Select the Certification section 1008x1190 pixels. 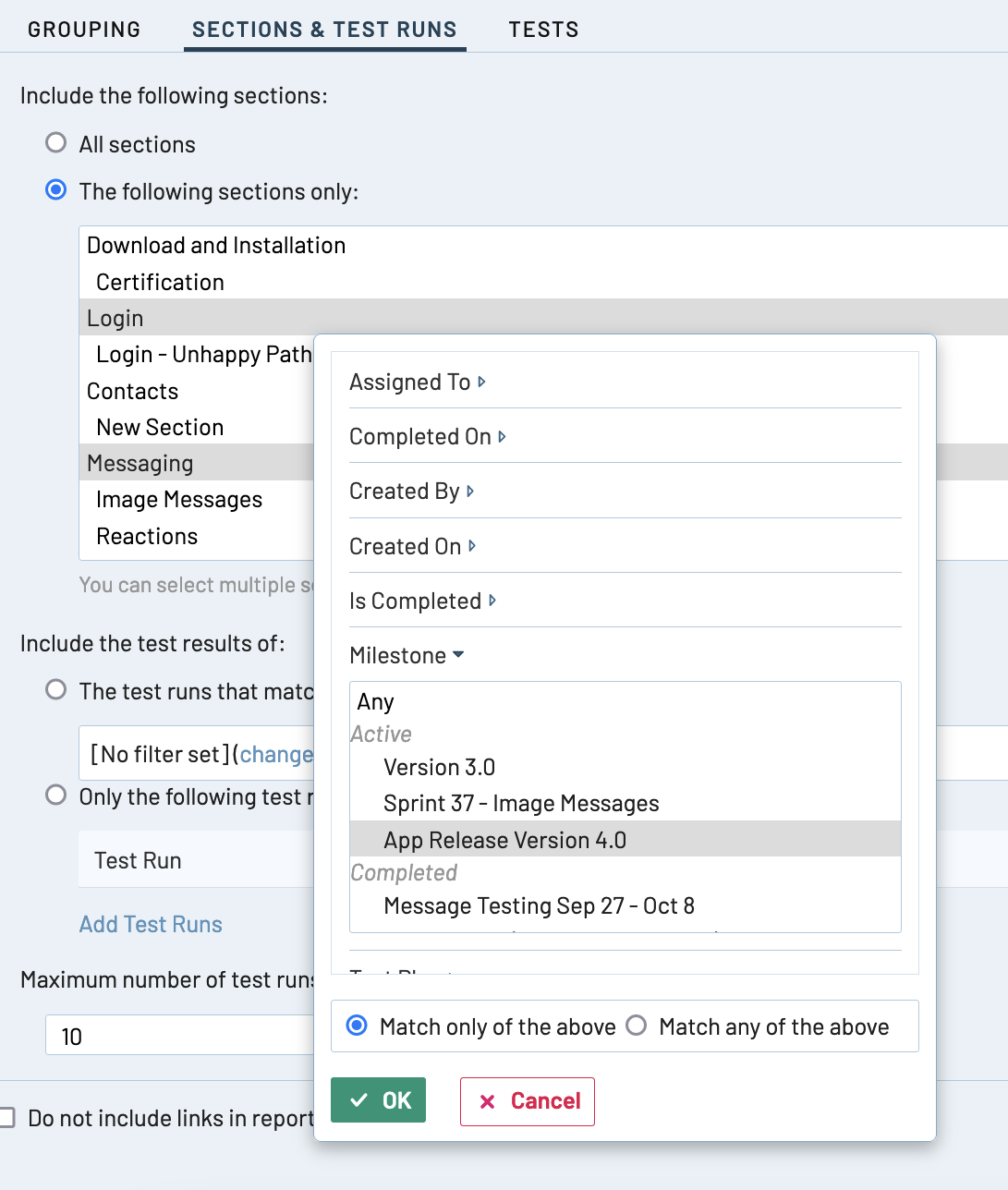pos(160,283)
